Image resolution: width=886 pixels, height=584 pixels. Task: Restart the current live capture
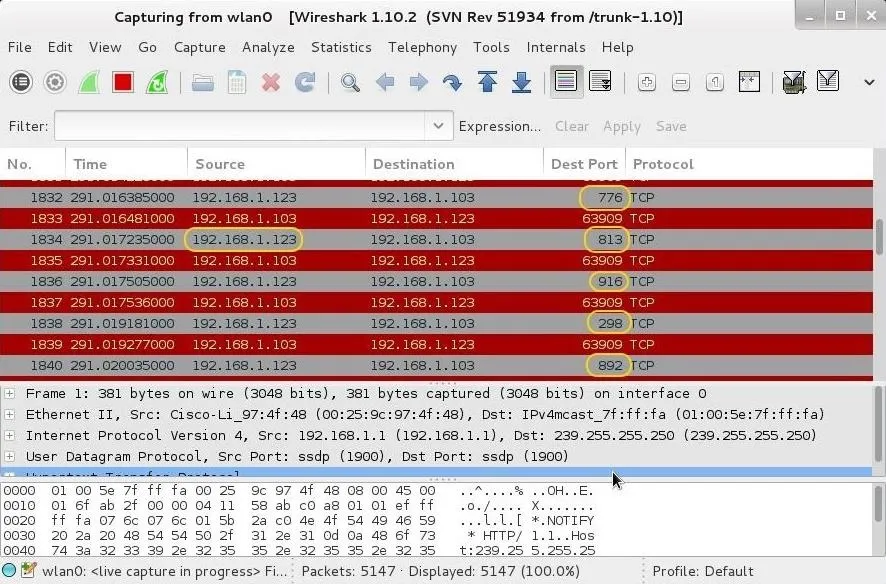click(x=157, y=82)
